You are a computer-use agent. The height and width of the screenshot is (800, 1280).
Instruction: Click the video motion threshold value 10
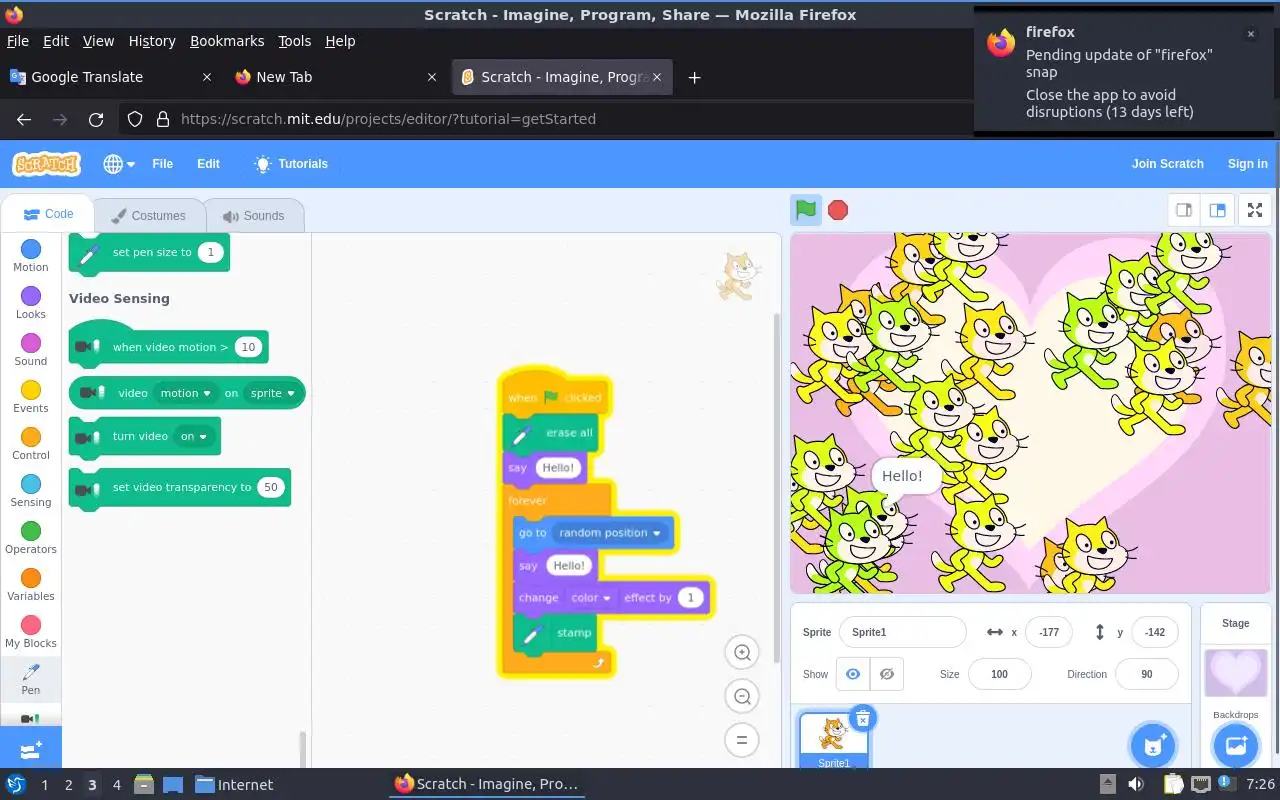coord(248,347)
